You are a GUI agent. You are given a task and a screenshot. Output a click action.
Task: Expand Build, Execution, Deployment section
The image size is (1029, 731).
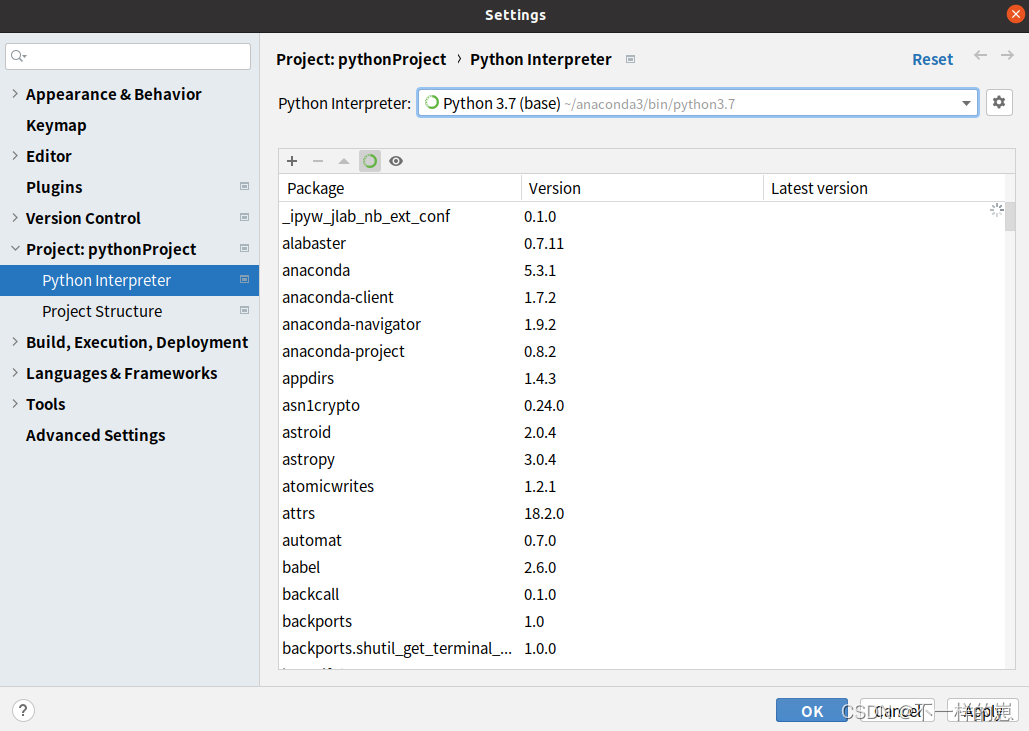(x=14, y=341)
